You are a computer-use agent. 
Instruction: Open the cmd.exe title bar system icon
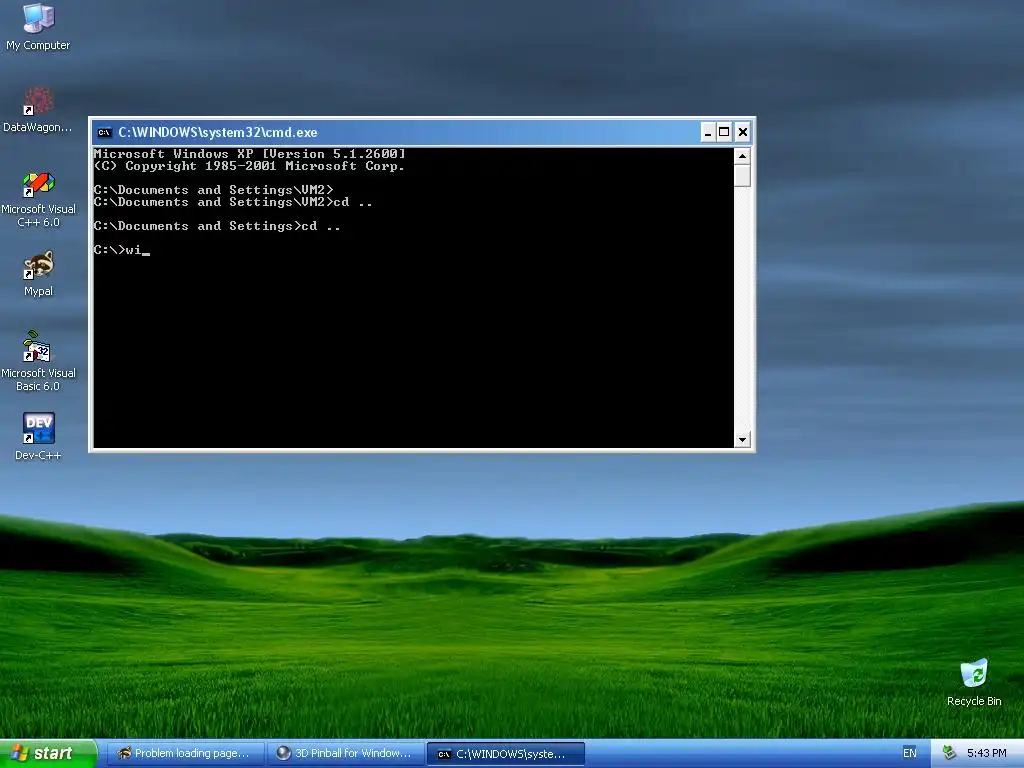104,133
